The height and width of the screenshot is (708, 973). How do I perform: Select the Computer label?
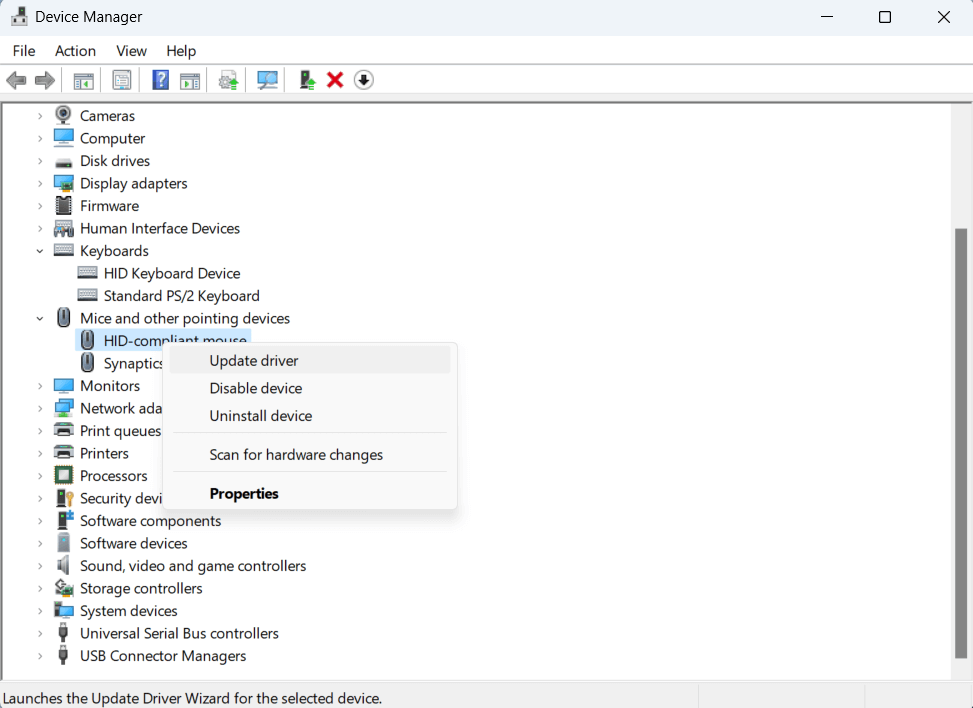tap(112, 138)
